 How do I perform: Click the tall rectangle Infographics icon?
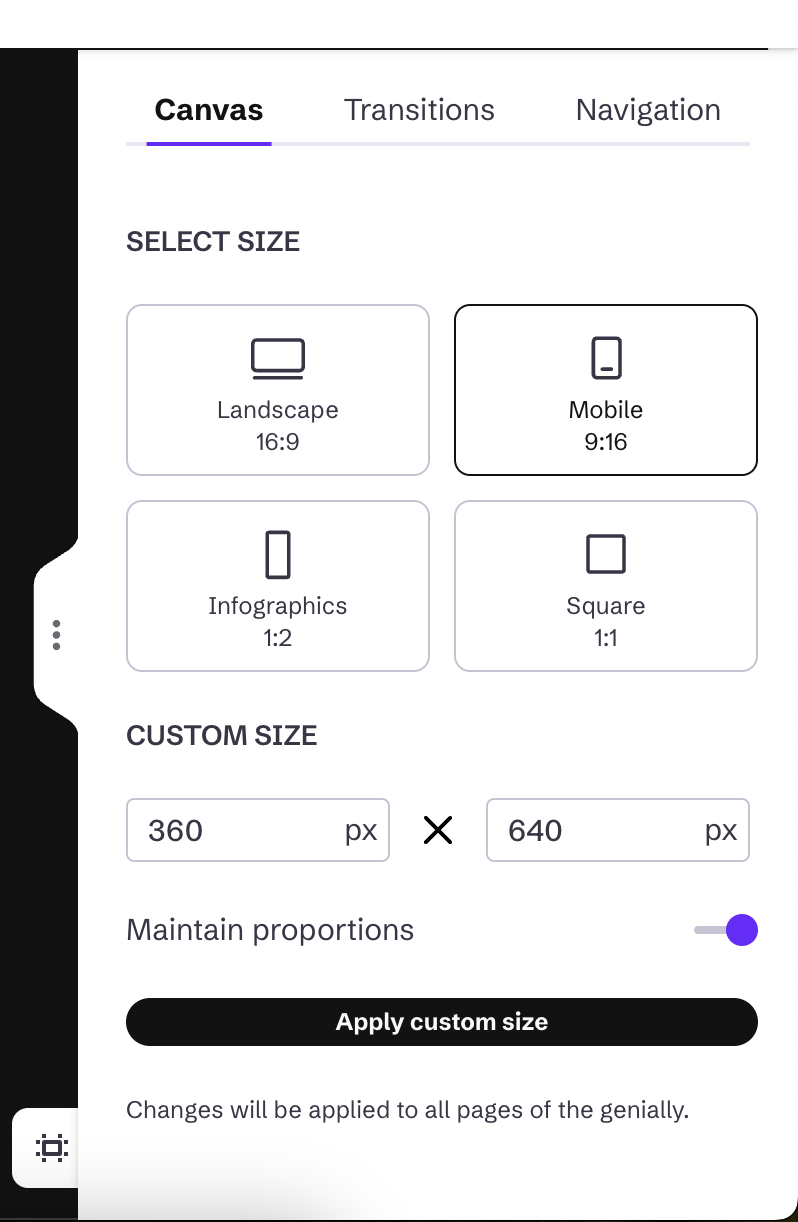tap(277, 555)
